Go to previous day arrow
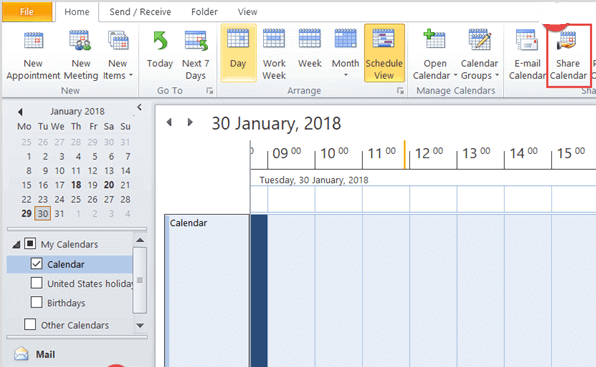This screenshot has height=367, width=596. 170,122
